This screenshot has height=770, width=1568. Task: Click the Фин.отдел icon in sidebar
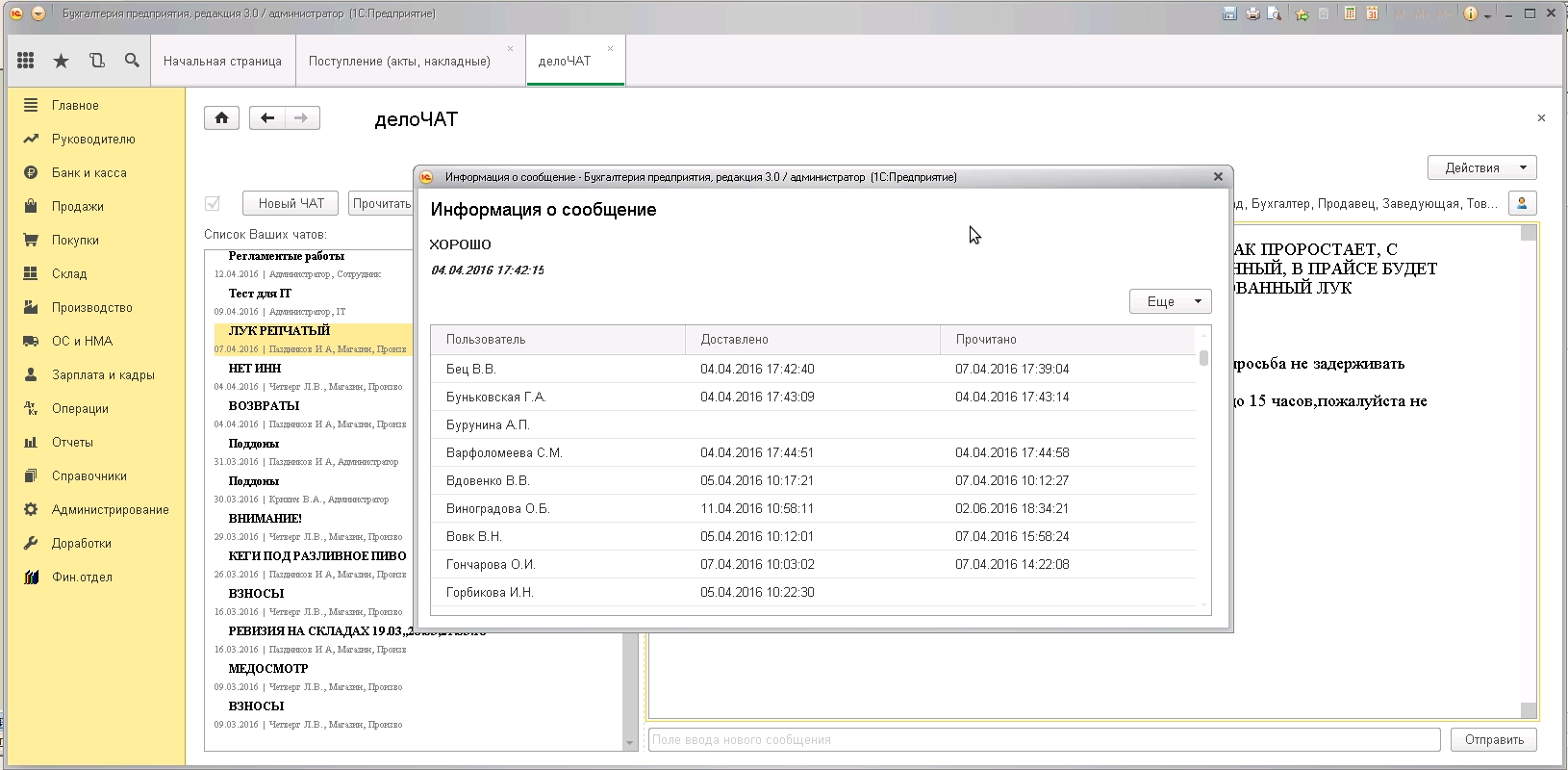coord(31,577)
